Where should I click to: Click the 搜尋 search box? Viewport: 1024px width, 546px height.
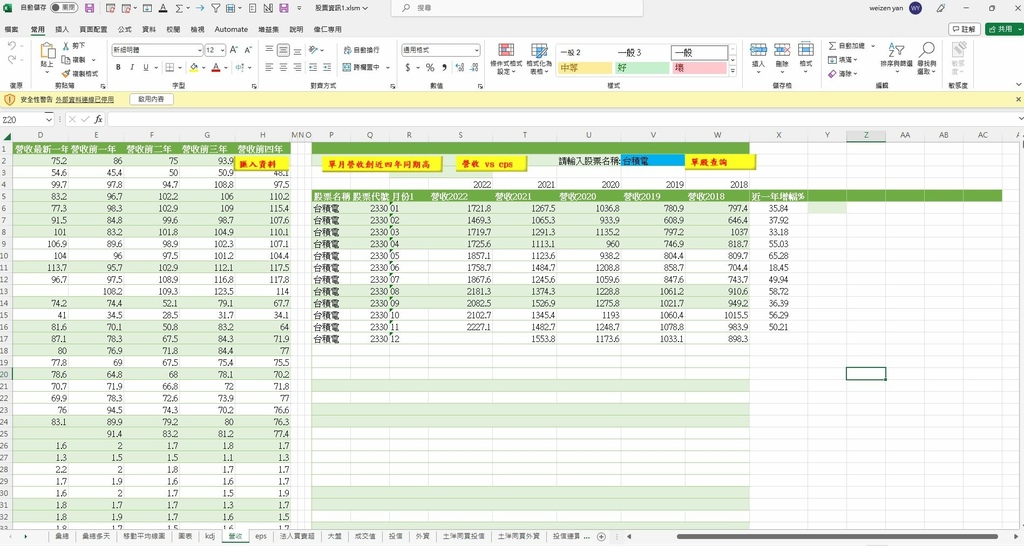[x=517, y=8]
